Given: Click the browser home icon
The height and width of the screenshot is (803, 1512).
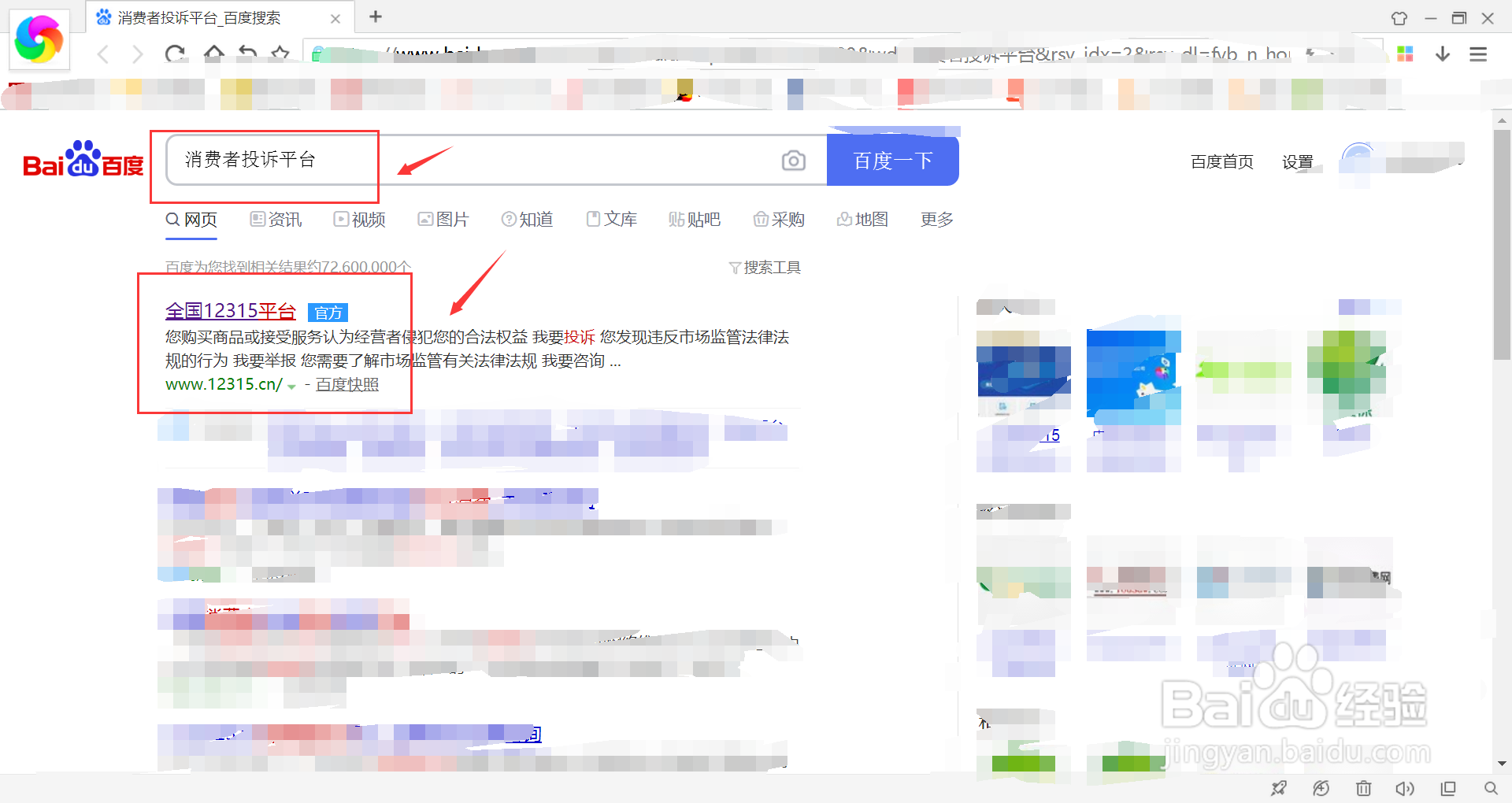Looking at the screenshot, I should pos(213,54).
